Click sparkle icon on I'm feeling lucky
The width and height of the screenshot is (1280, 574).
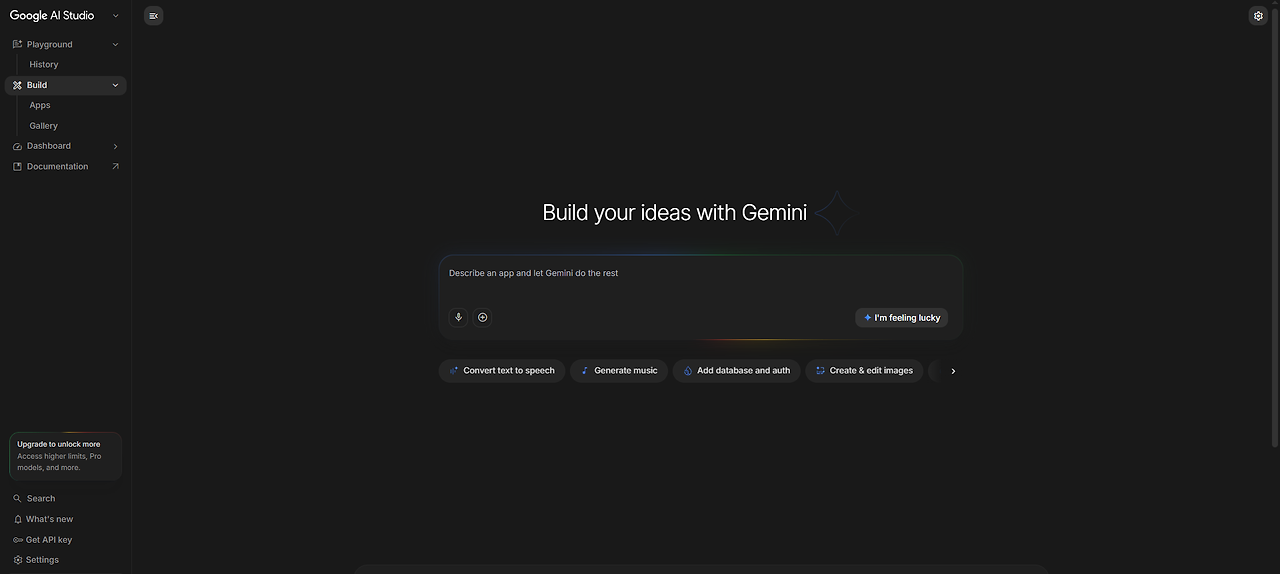[x=867, y=317]
